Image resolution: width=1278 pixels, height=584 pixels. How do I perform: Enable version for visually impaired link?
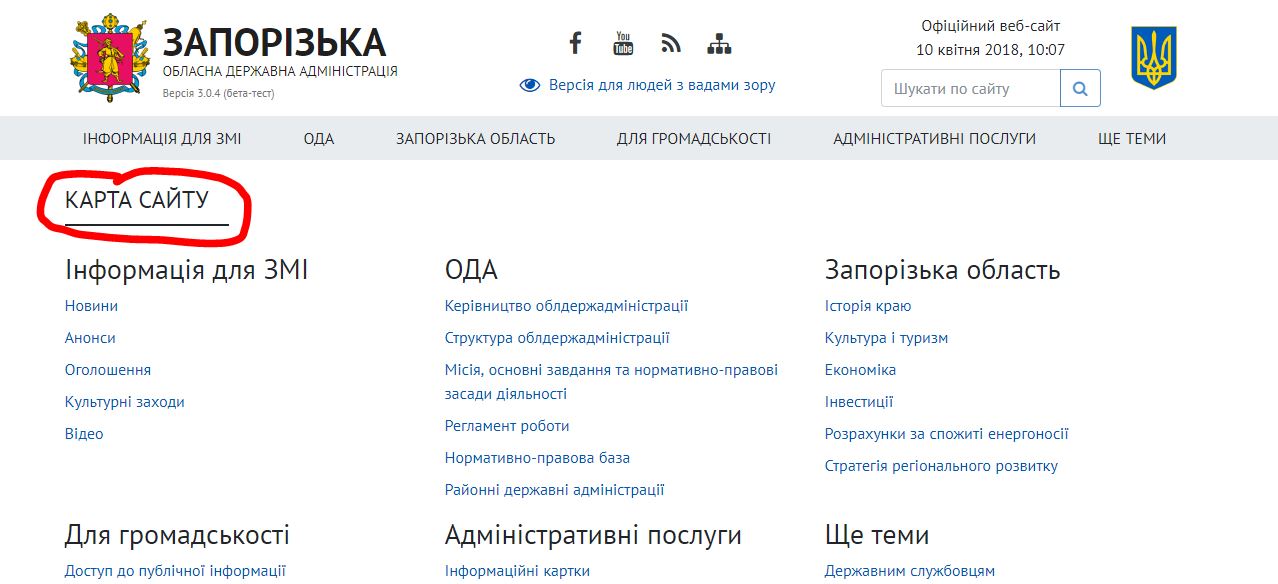pos(661,85)
